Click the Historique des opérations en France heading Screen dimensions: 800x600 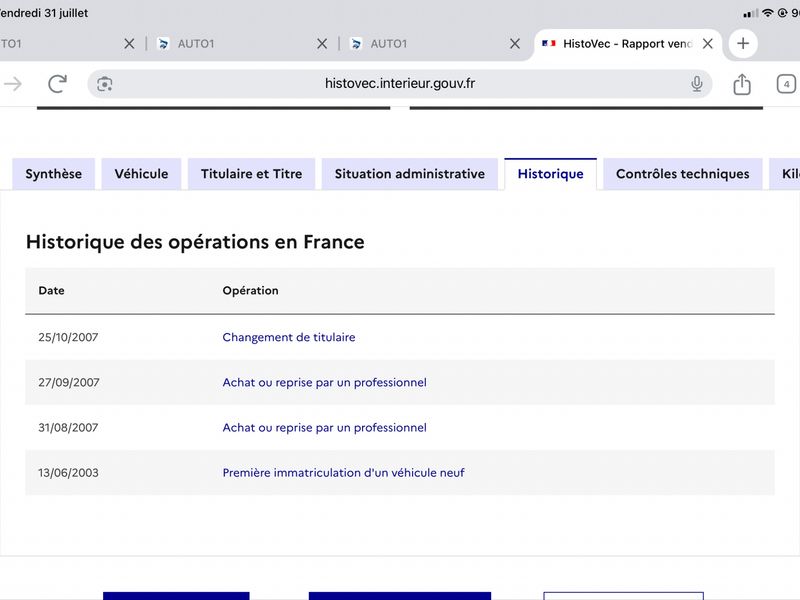tap(195, 242)
